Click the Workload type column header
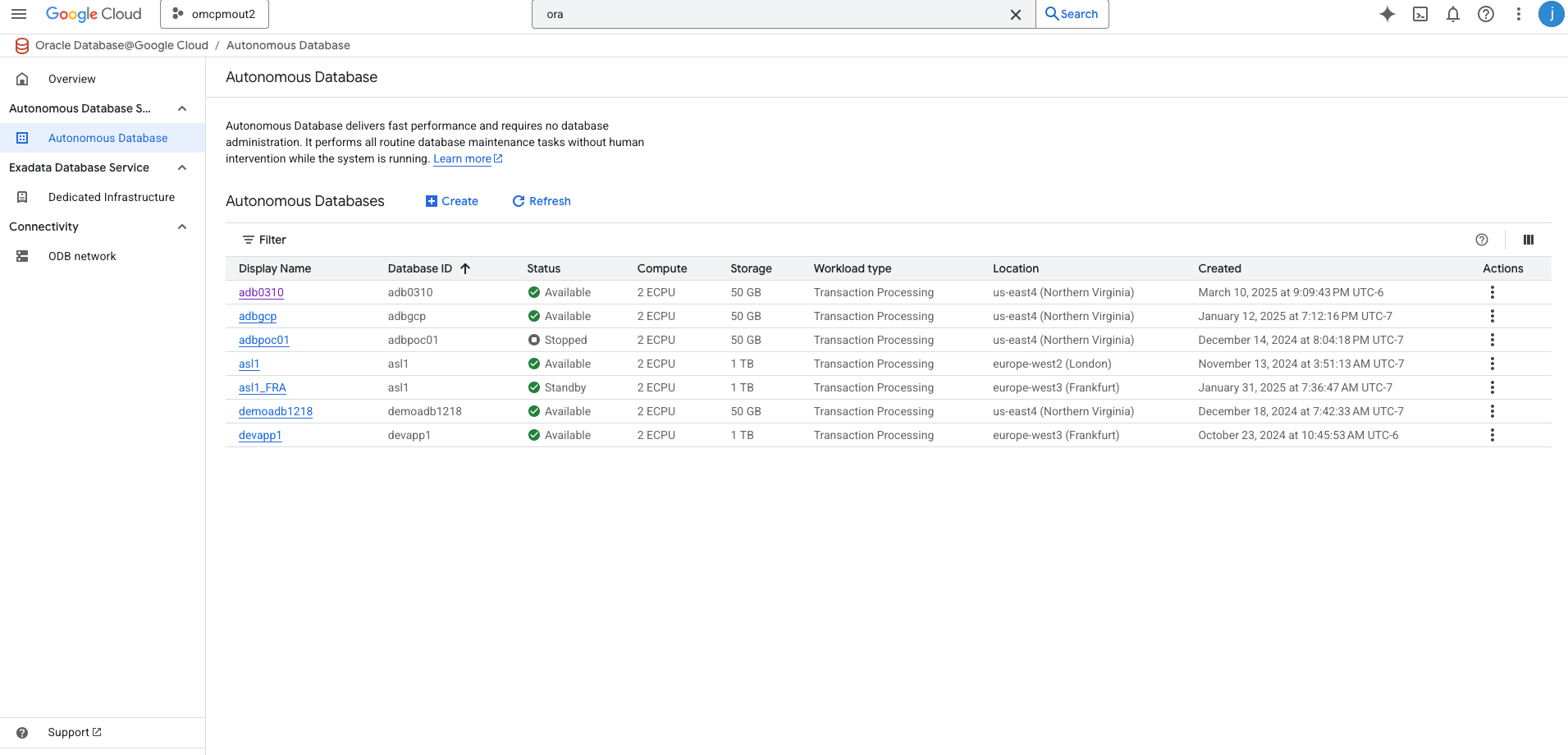 click(x=853, y=268)
